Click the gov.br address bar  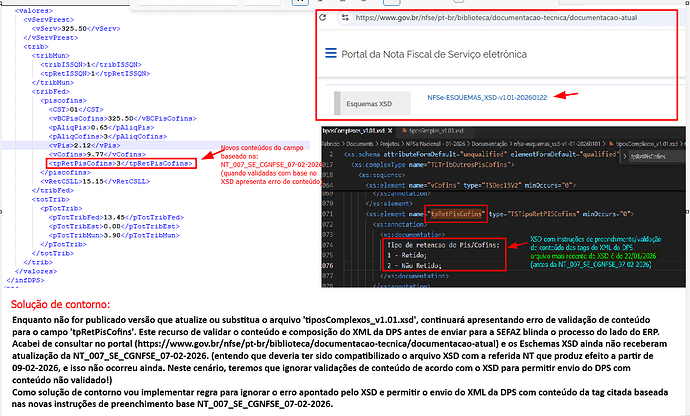(480, 17)
